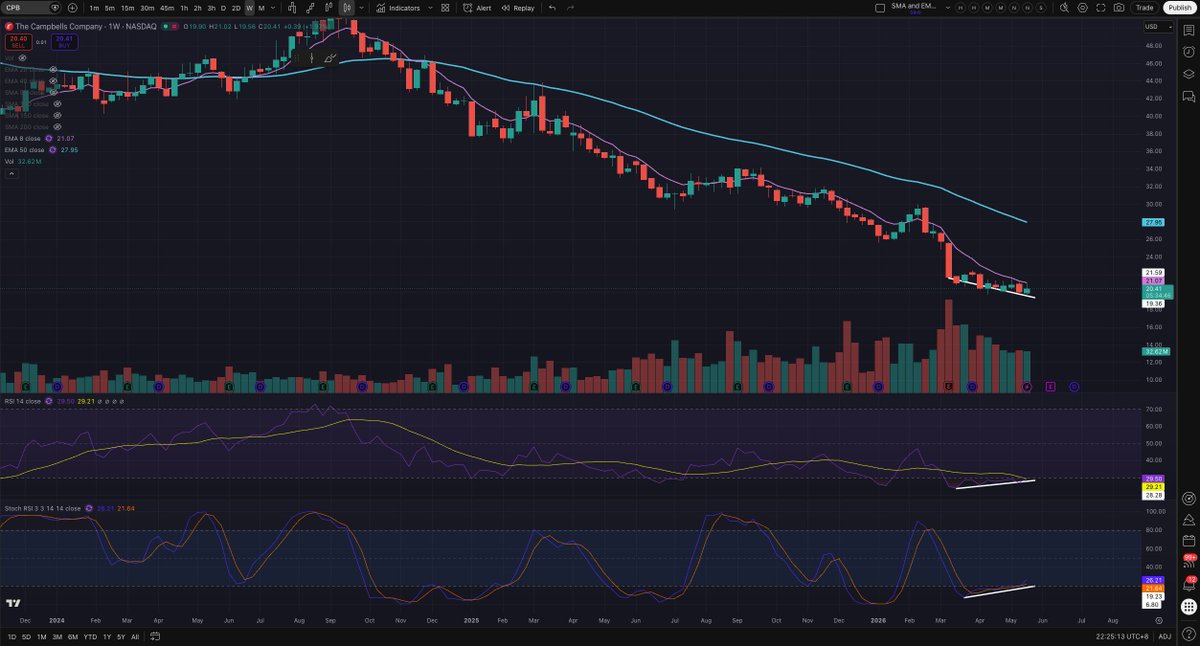Open the object tree layers icon
The image size is (1200, 646).
(1188, 73)
